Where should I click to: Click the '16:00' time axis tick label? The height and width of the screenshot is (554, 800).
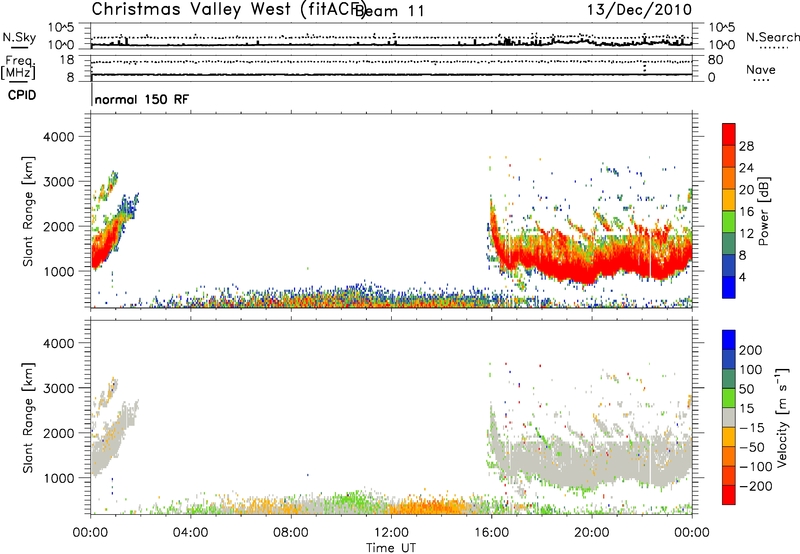click(x=491, y=533)
